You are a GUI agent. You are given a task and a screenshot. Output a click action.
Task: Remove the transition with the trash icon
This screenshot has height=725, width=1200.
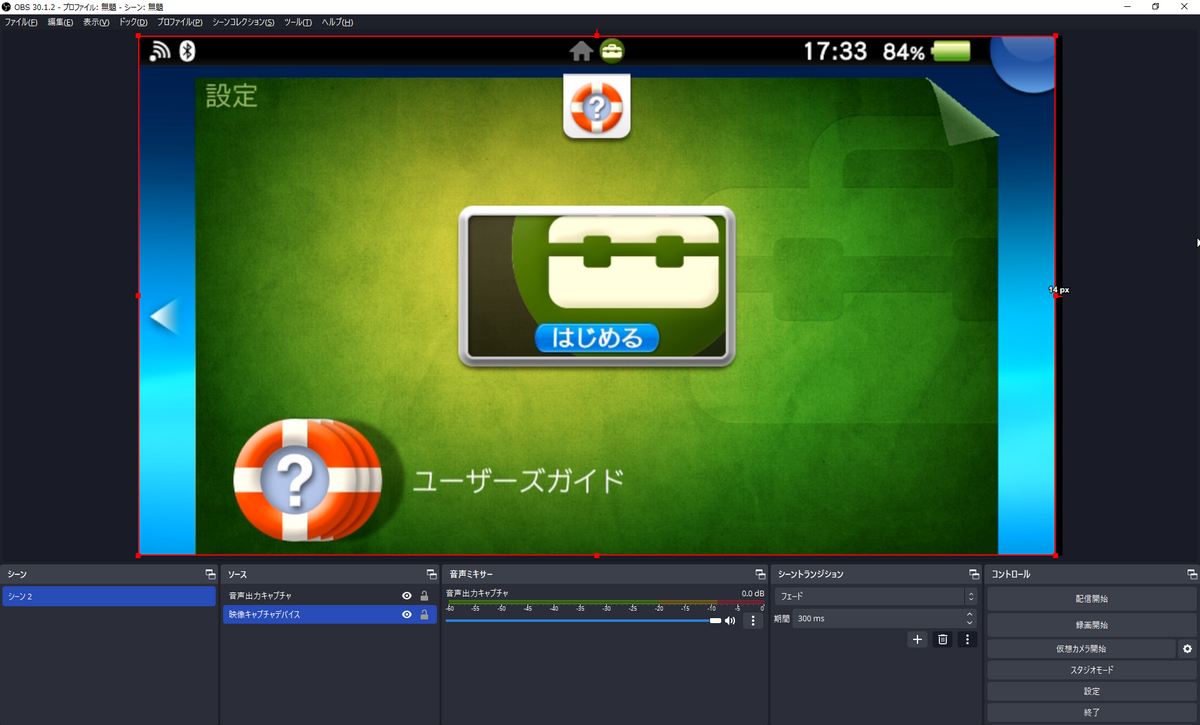pyautogui.click(x=942, y=639)
